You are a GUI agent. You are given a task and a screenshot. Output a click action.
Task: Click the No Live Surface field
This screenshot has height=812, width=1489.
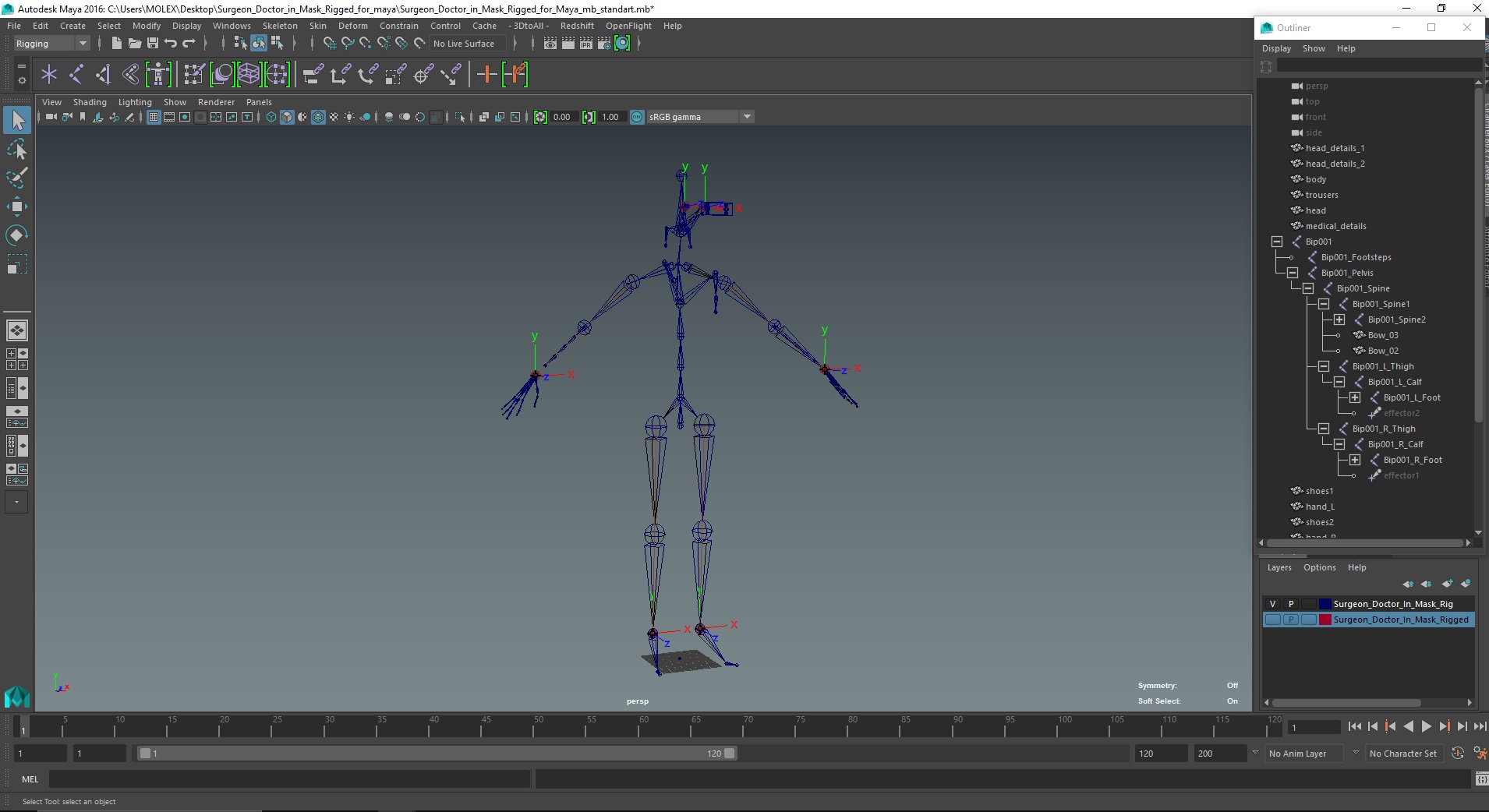point(468,44)
